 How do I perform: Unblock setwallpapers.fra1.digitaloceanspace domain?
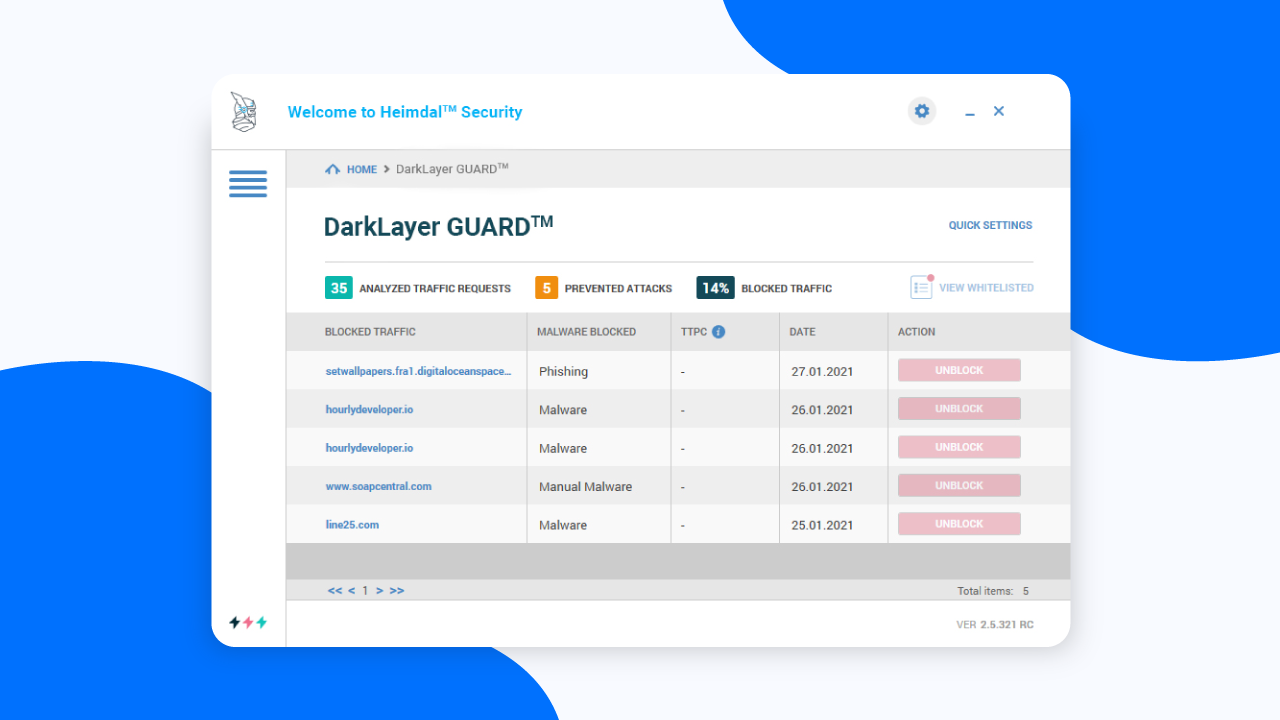tap(959, 370)
